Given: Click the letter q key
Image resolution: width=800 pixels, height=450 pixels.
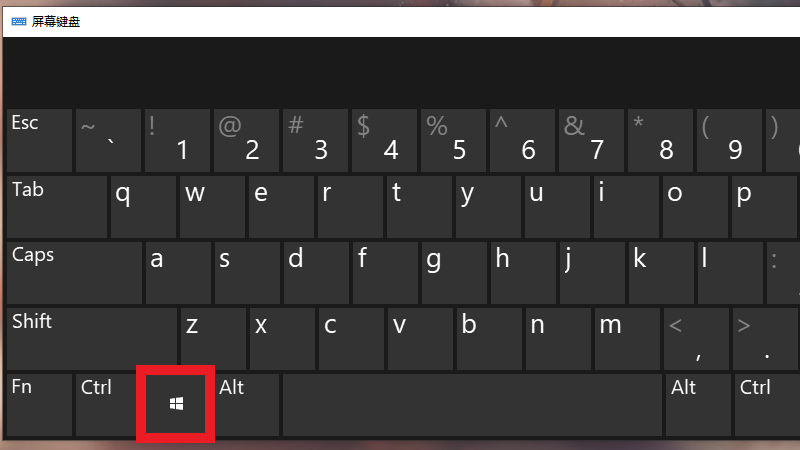Looking at the screenshot, I should (143, 207).
